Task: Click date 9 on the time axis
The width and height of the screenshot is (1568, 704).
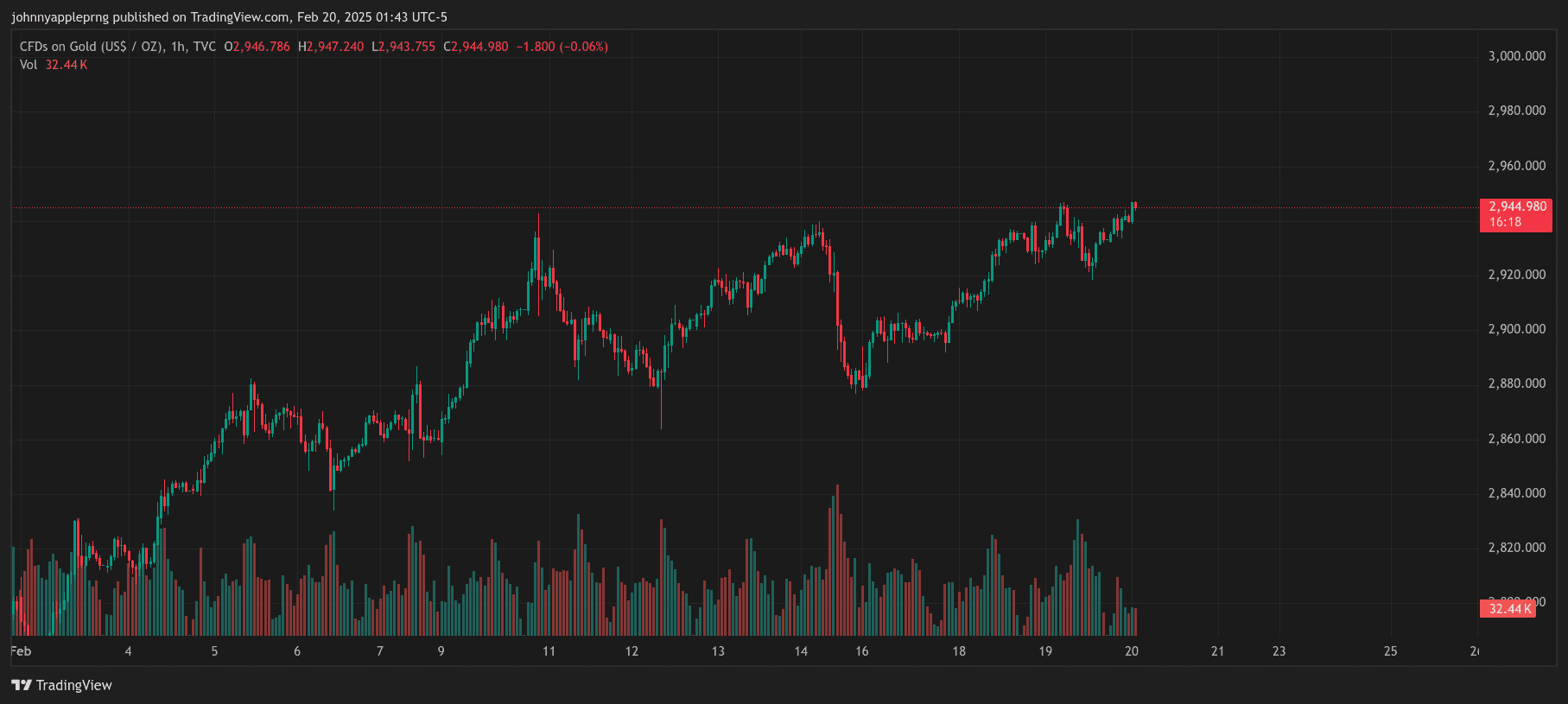Action: click(x=441, y=651)
